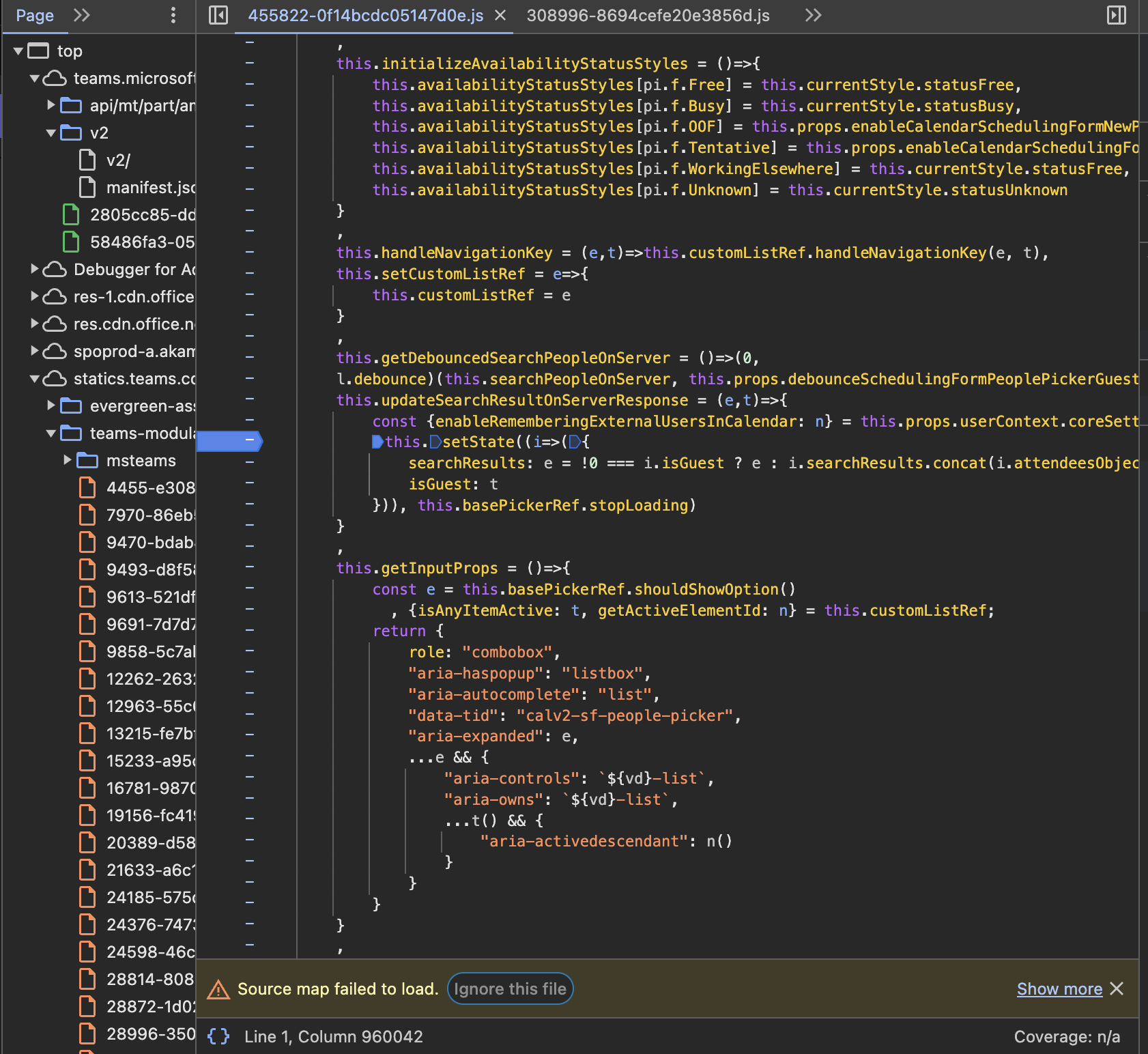Open 19156-fc41 script file

point(137,816)
